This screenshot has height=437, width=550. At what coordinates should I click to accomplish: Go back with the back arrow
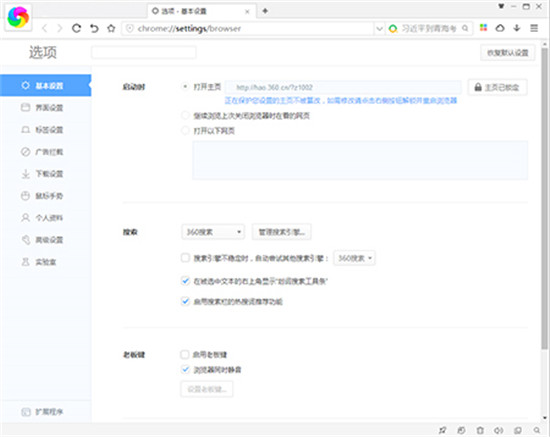click(44, 28)
